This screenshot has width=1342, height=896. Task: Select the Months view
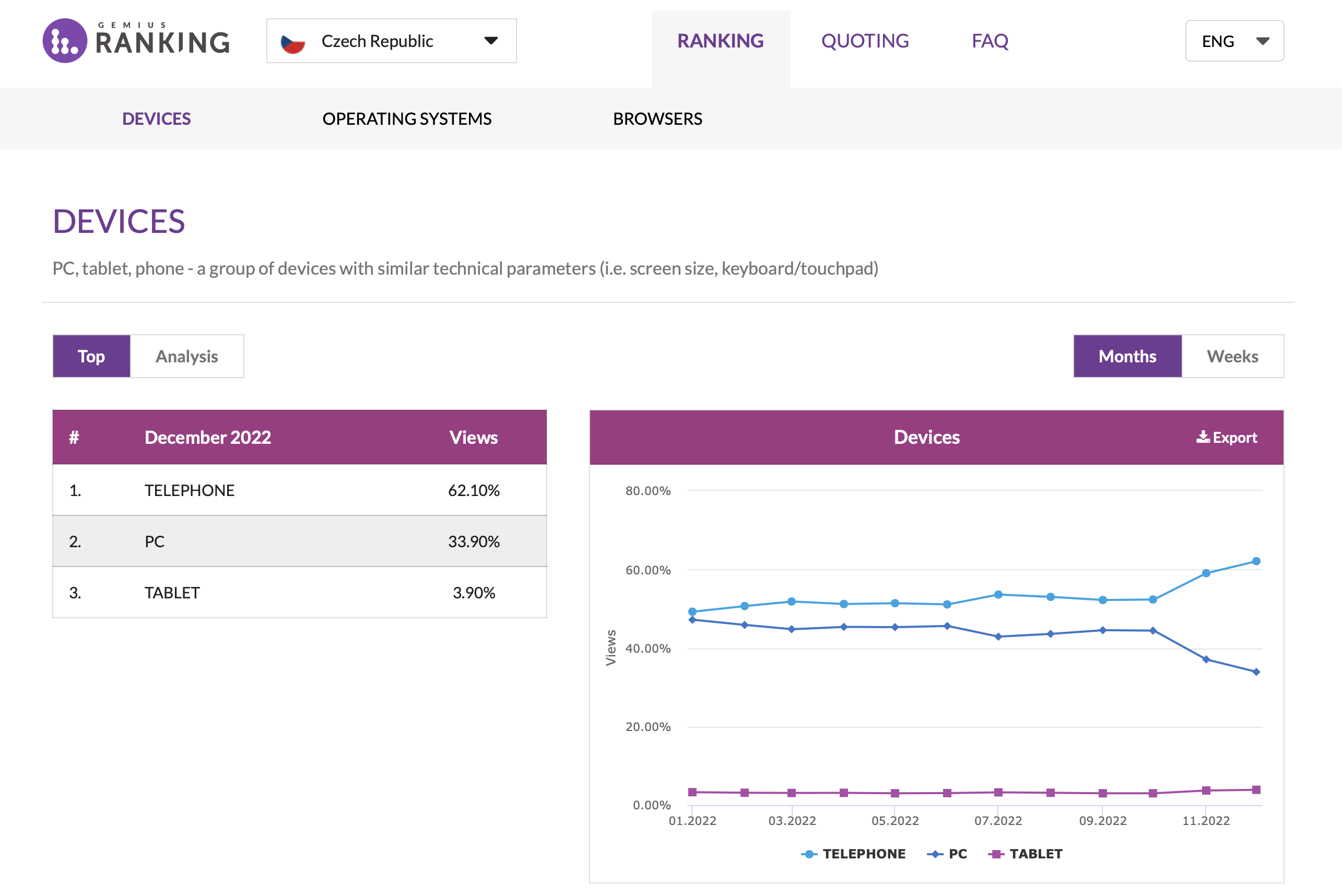point(1127,357)
